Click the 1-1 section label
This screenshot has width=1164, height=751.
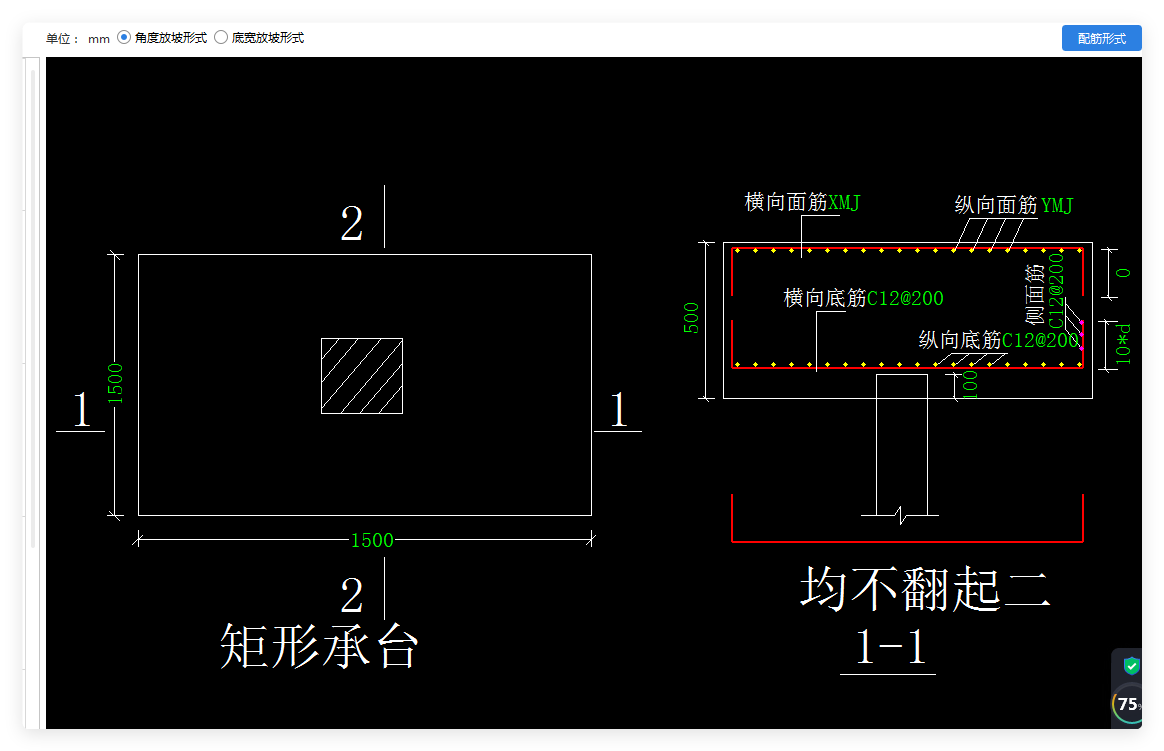coord(889,646)
